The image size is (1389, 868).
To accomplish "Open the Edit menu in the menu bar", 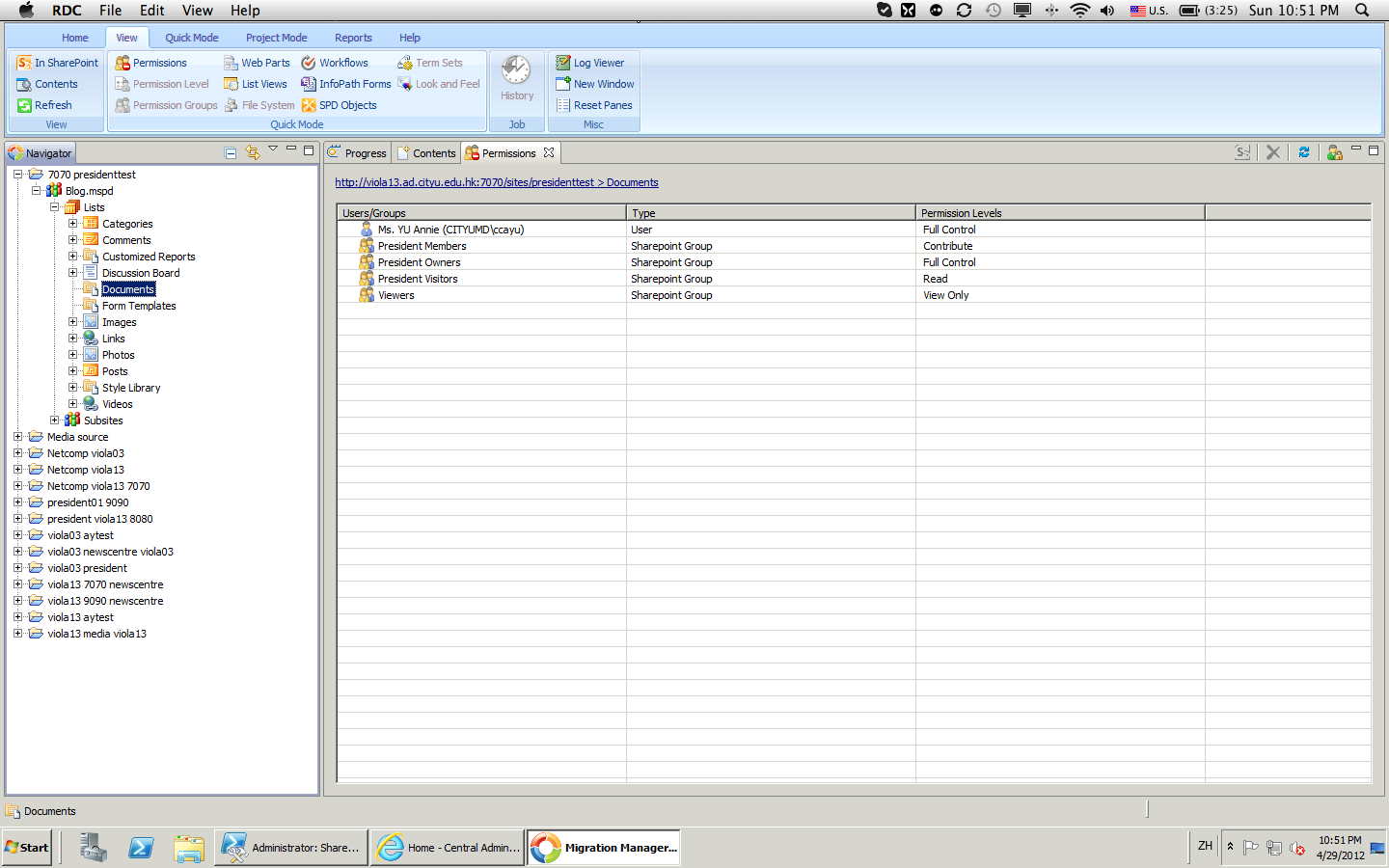I will (x=152, y=10).
